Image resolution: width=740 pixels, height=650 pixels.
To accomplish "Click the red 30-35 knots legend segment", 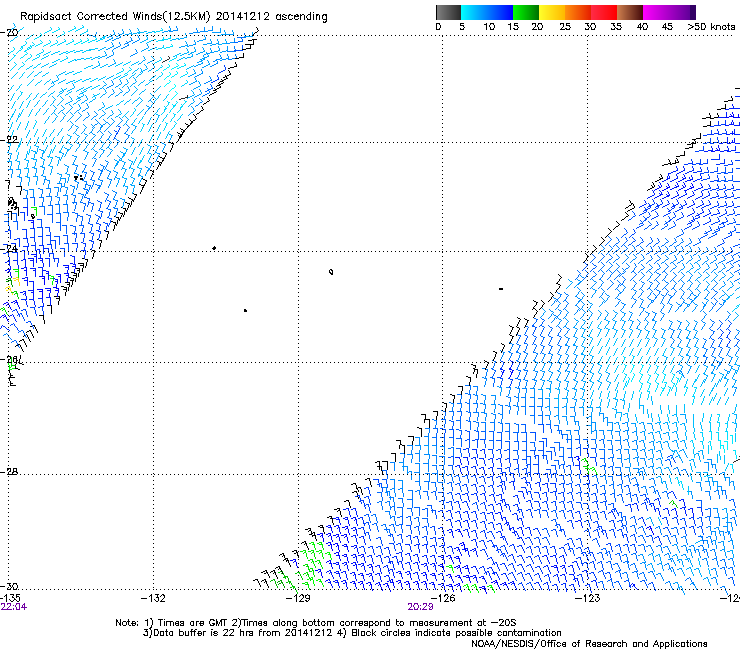I will pyautogui.click(x=604, y=12).
